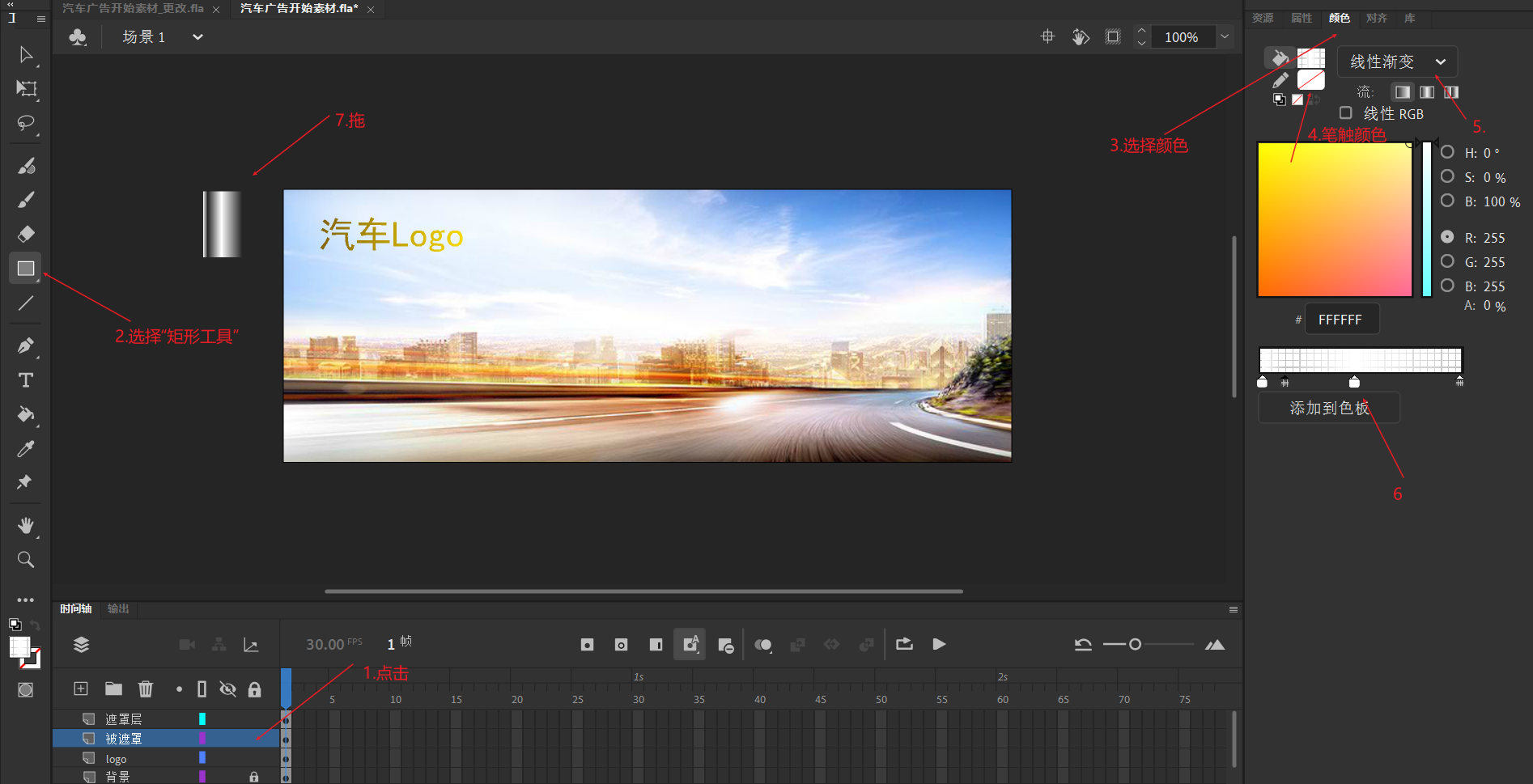Screen dimensions: 1533x784
Task: Select the repeat flow gradient button
Action: [x=1451, y=92]
